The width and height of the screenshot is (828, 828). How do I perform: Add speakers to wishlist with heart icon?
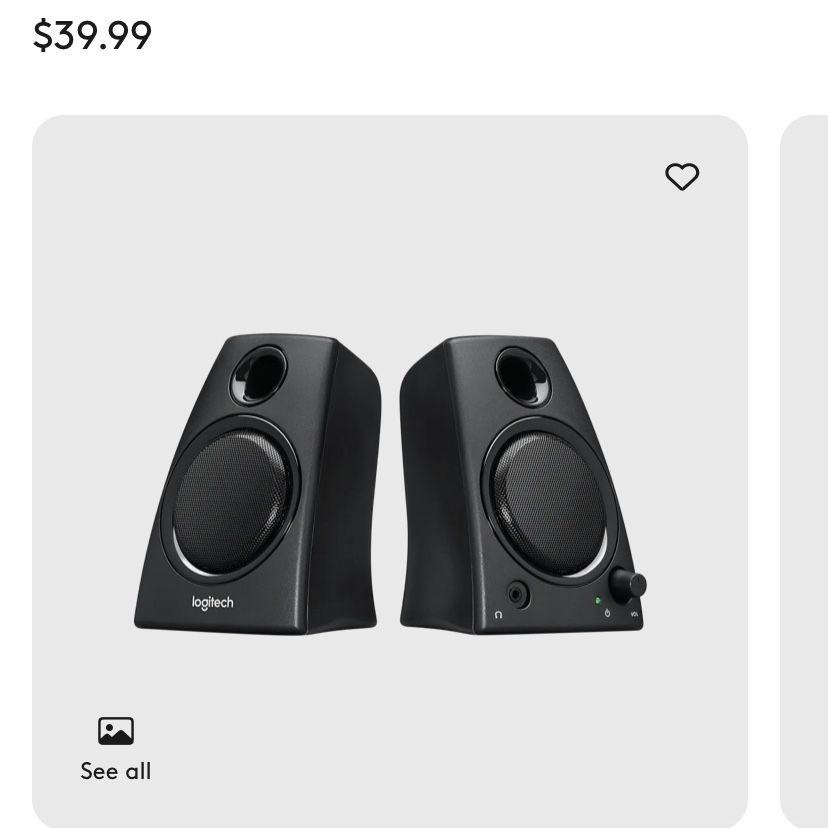(x=682, y=176)
